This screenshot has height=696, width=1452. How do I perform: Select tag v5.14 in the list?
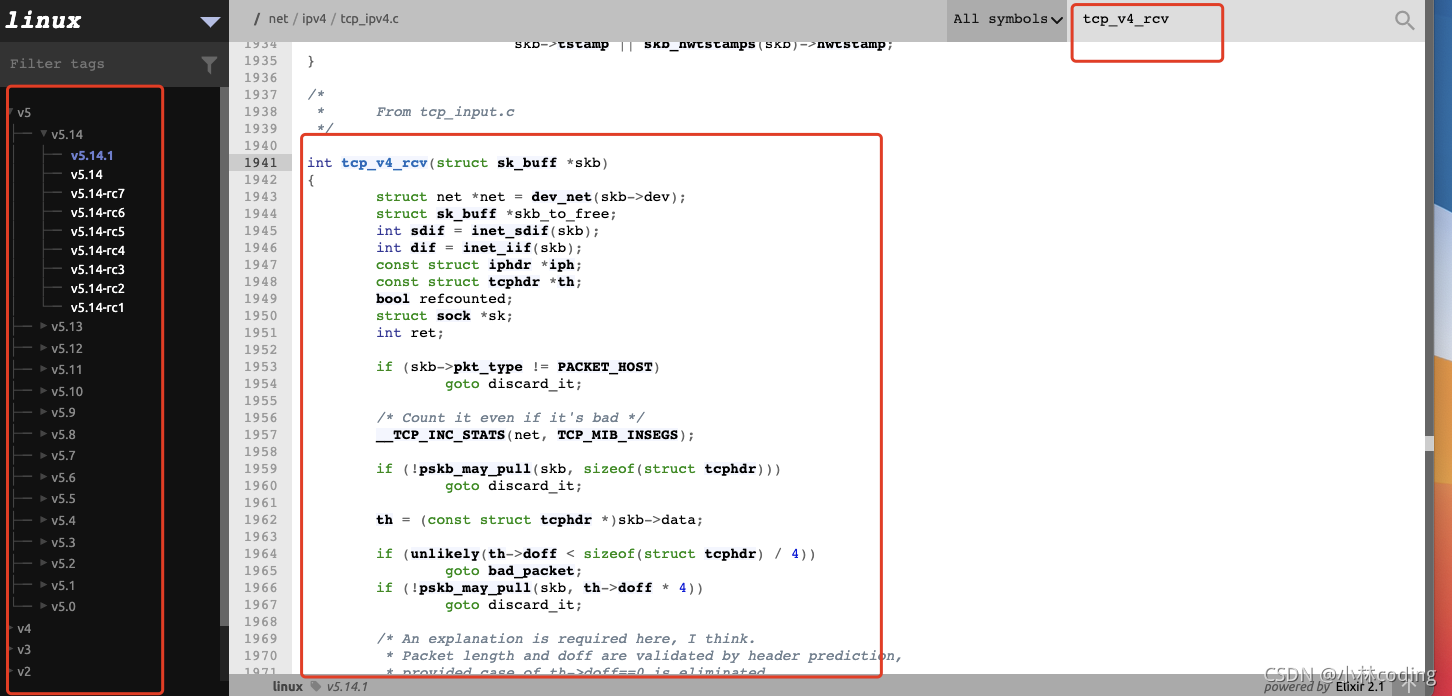click(87, 175)
